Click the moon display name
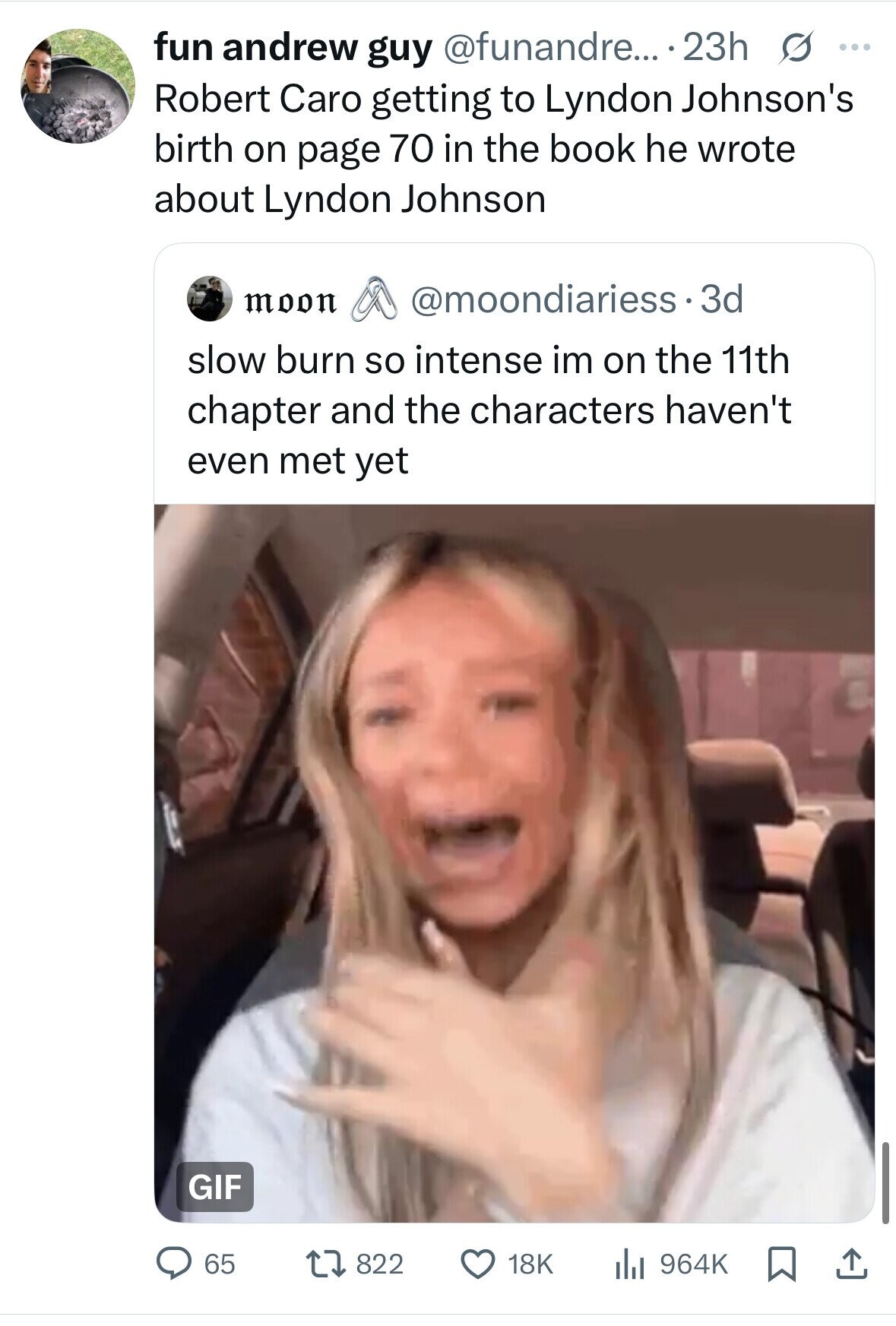Viewport: 896px width, 1326px height. [x=289, y=299]
